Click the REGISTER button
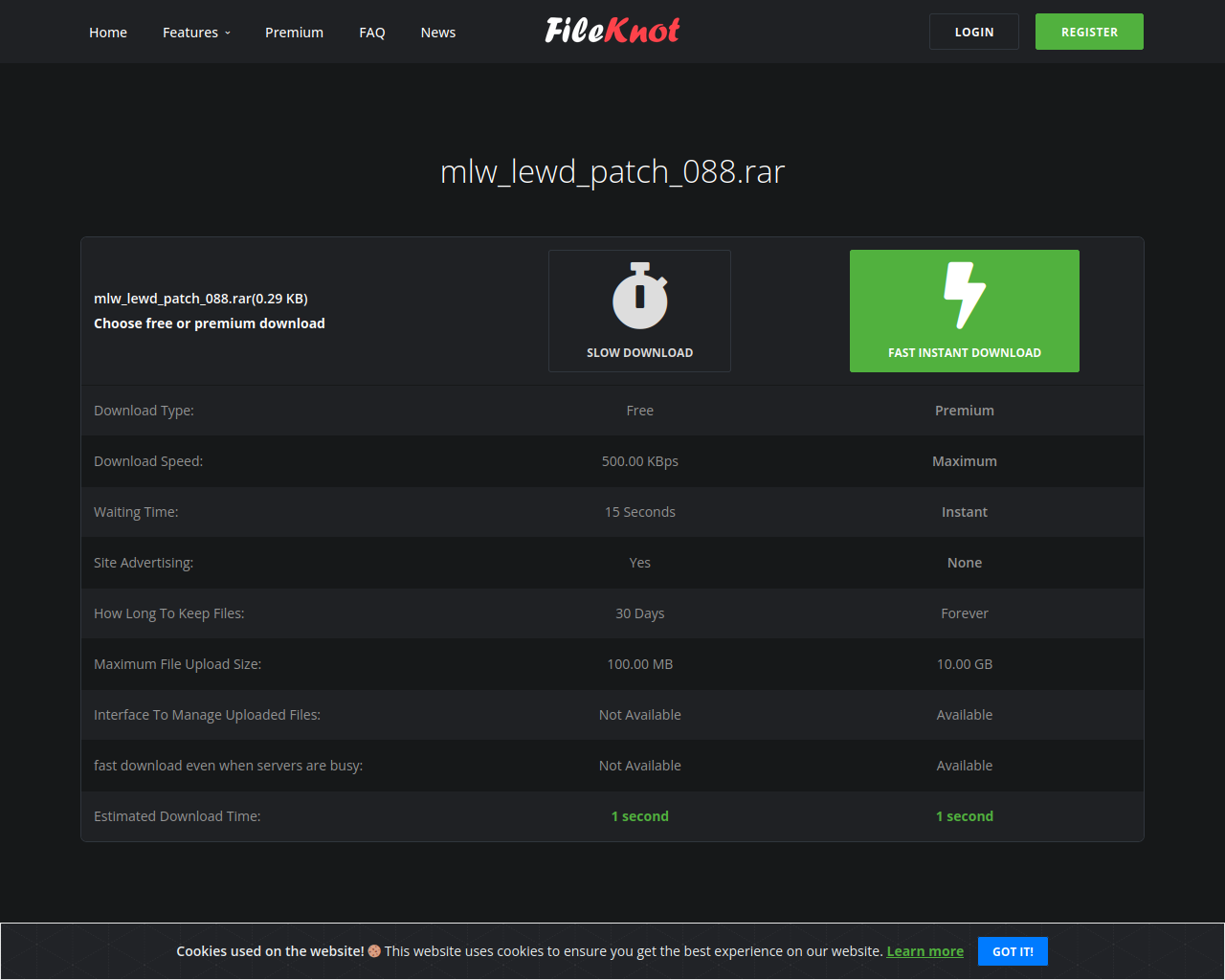 [1089, 32]
